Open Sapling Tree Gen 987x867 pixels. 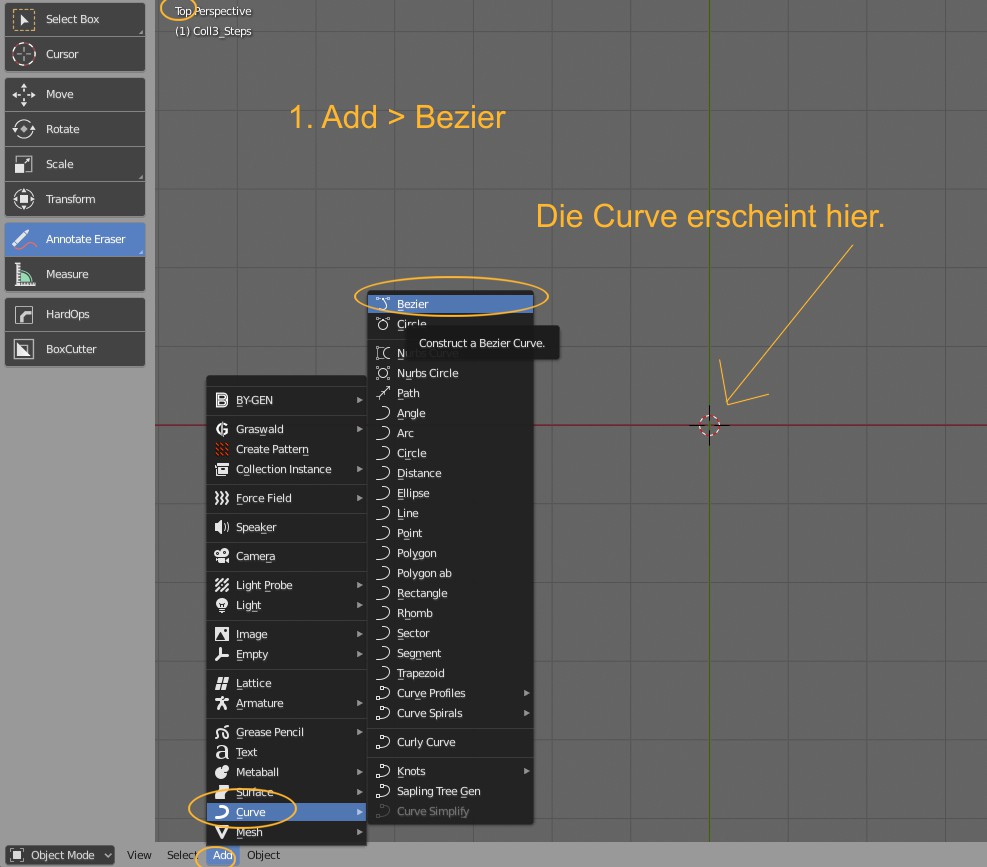click(450, 791)
